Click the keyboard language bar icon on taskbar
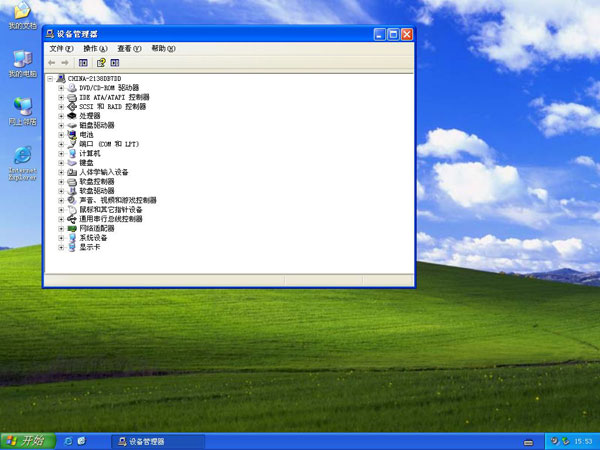The image size is (600, 450). (x=528, y=442)
